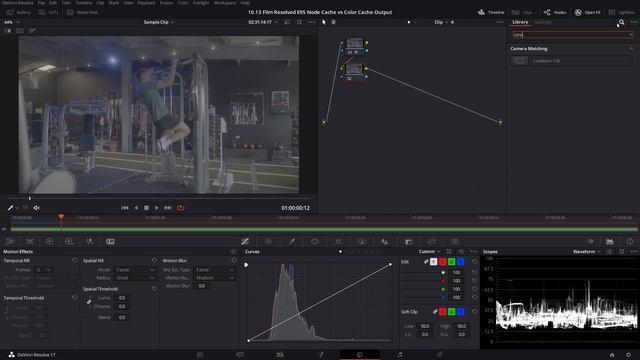Select Y luminance channel in Edit row
This screenshot has height=360, width=640.
433,262
